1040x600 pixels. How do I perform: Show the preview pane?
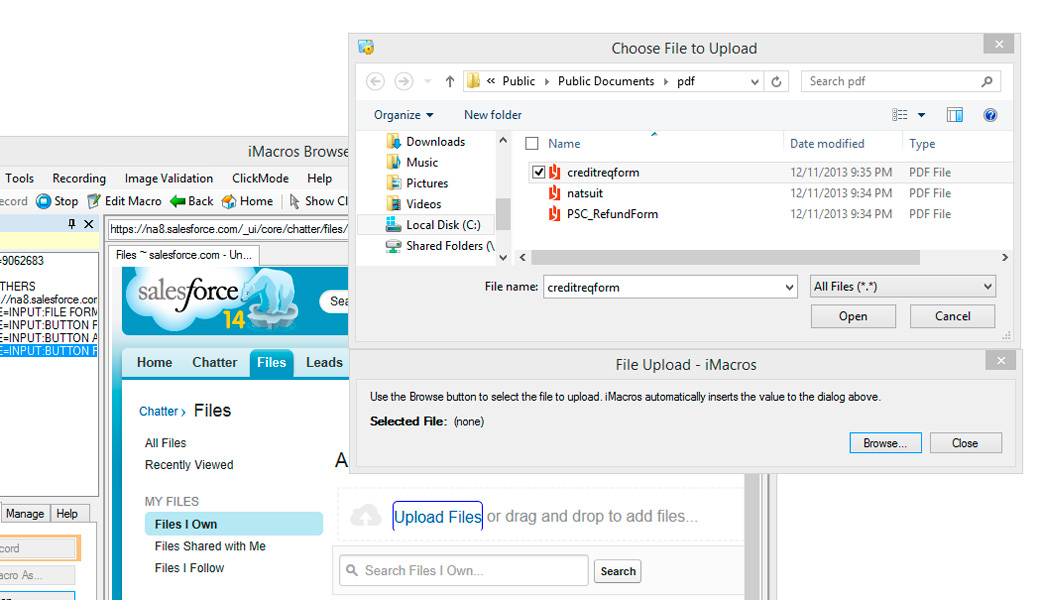pyautogui.click(x=954, y=115)
